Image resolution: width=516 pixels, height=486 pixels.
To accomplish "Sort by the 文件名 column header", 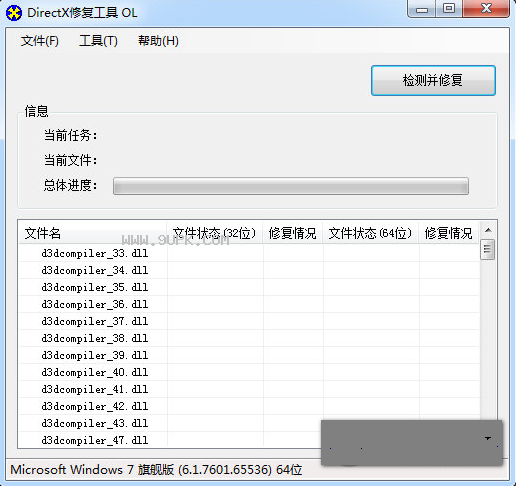I will 92,233.
